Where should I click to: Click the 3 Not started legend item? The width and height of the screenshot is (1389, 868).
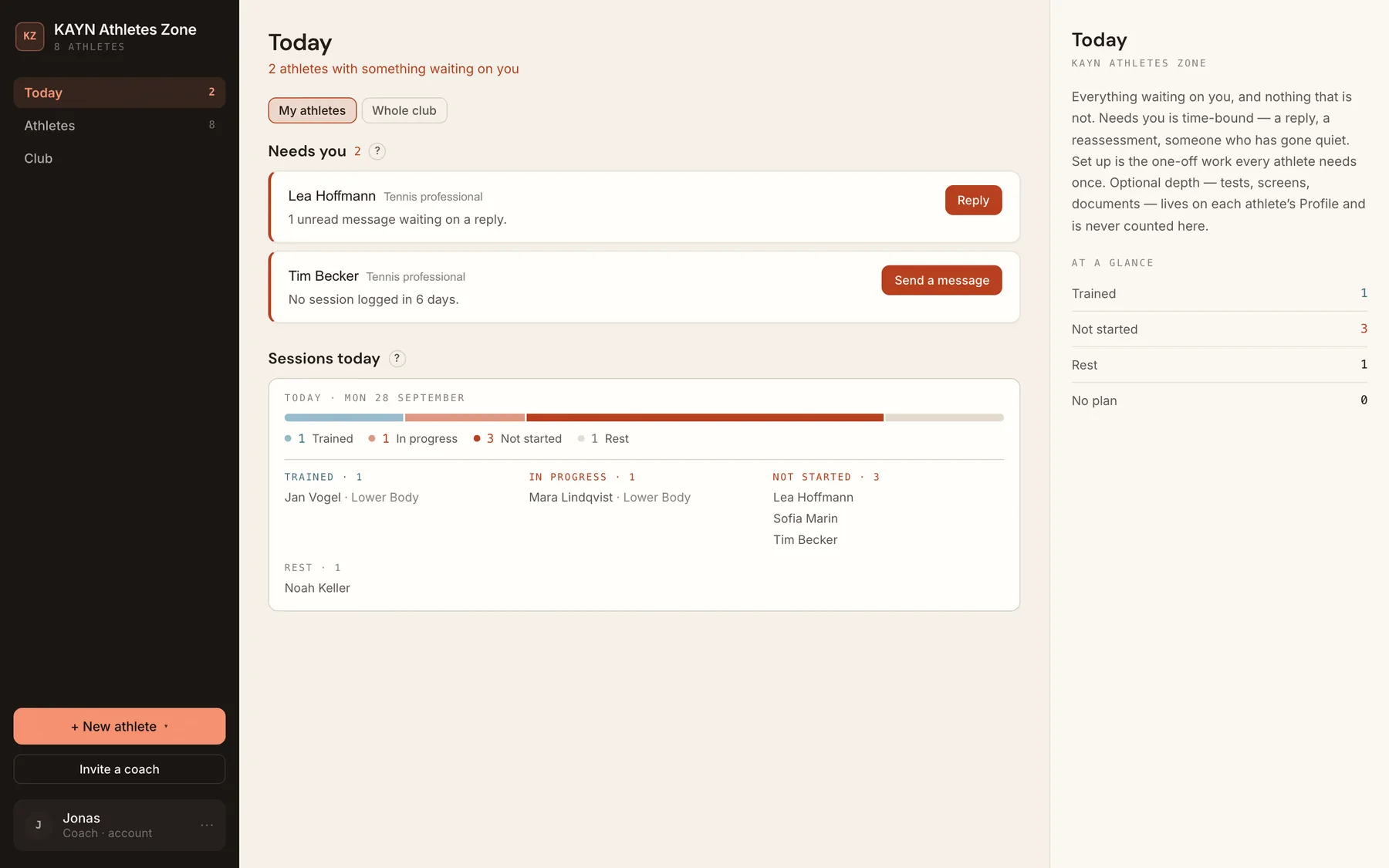[518, 438]
